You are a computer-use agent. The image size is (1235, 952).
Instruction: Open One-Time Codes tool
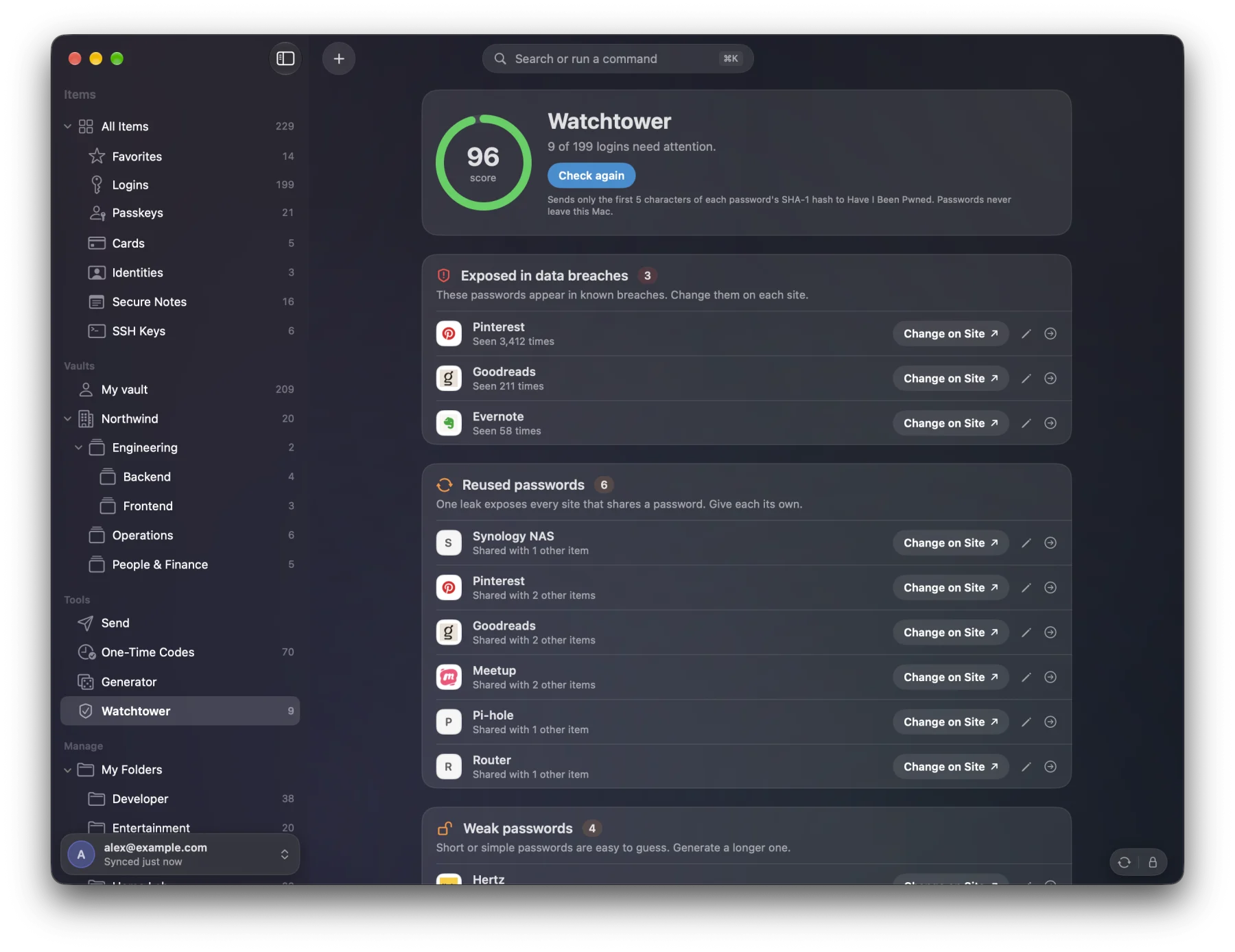pos(180,652)
